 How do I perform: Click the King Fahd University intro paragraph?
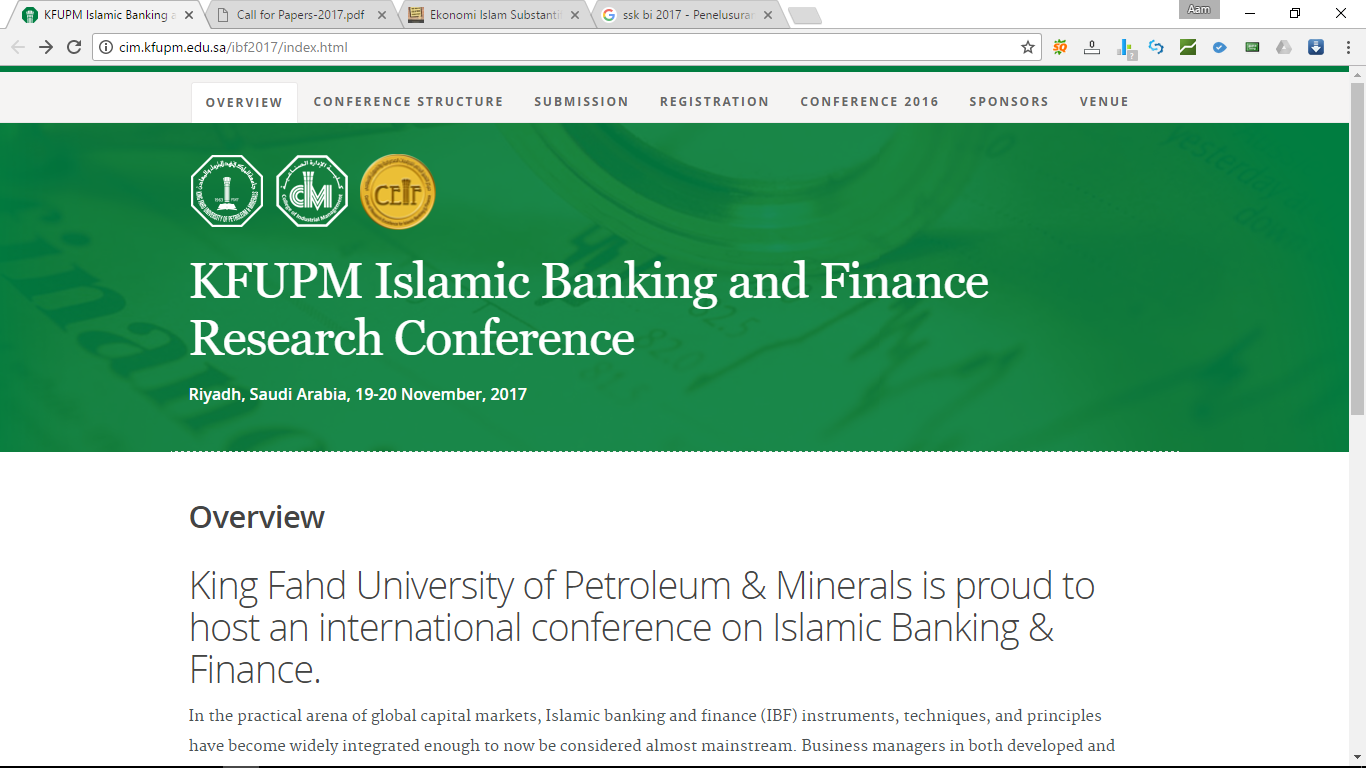(x=642, y=628)
